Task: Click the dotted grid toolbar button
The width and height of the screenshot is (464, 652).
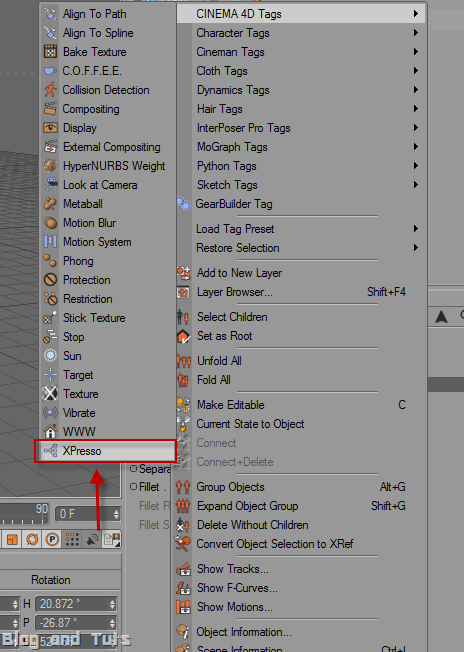Action: [x=72, y=539]
